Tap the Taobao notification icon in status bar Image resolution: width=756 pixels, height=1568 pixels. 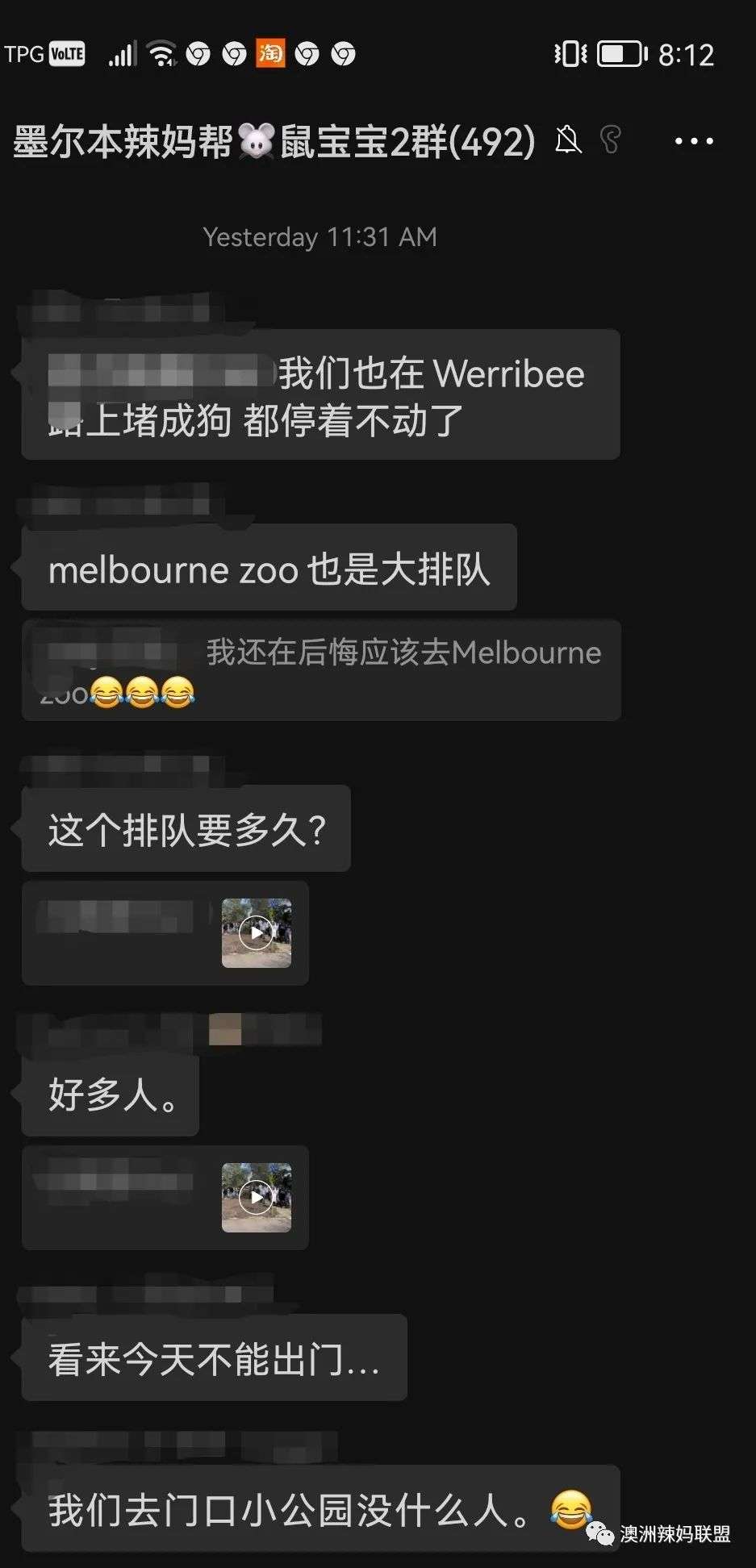[x=270, y=54]
